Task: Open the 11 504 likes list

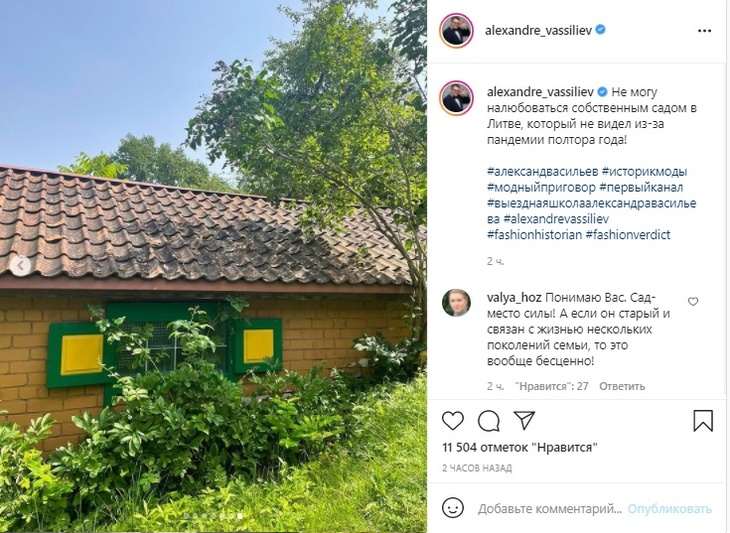Action: click(520, 447)
